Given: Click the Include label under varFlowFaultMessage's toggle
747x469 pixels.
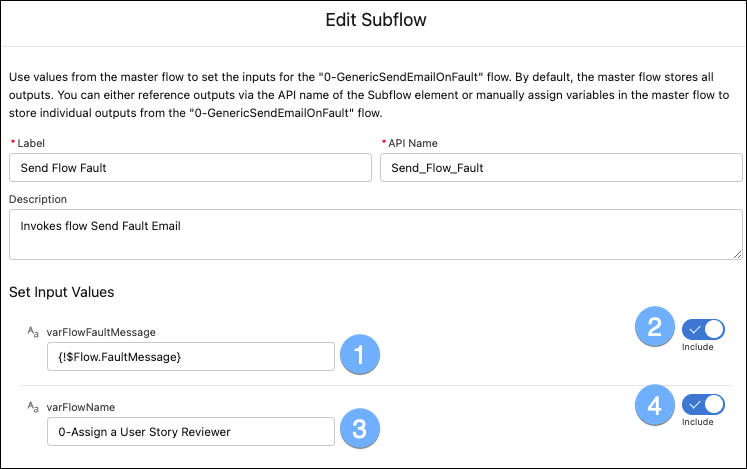Looking at the screenshot, I should [697, 347].
